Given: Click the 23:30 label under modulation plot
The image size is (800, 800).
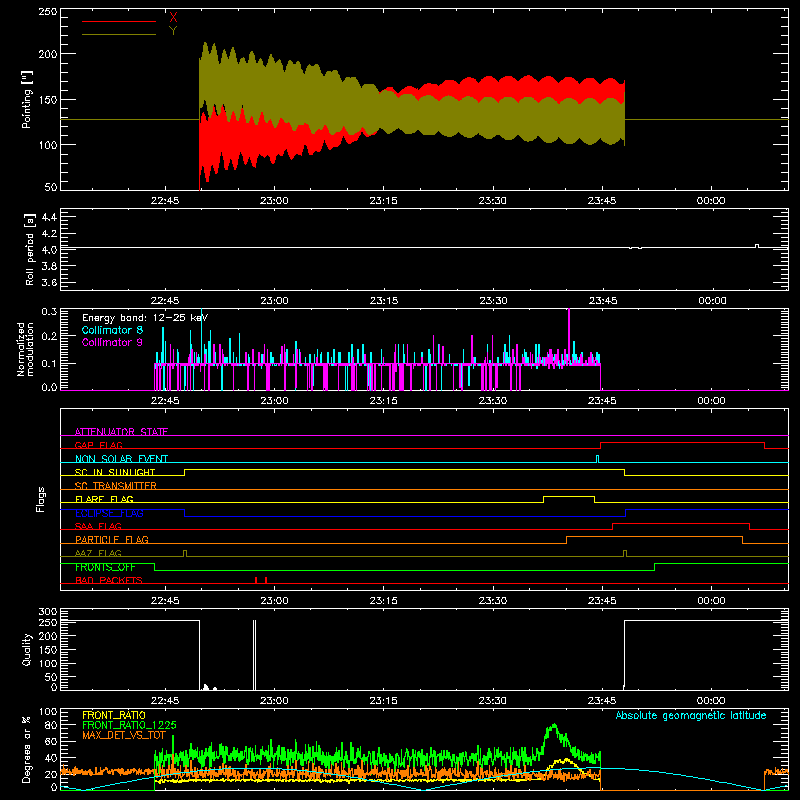Looking at the screenshot, I should coord(493,401).
